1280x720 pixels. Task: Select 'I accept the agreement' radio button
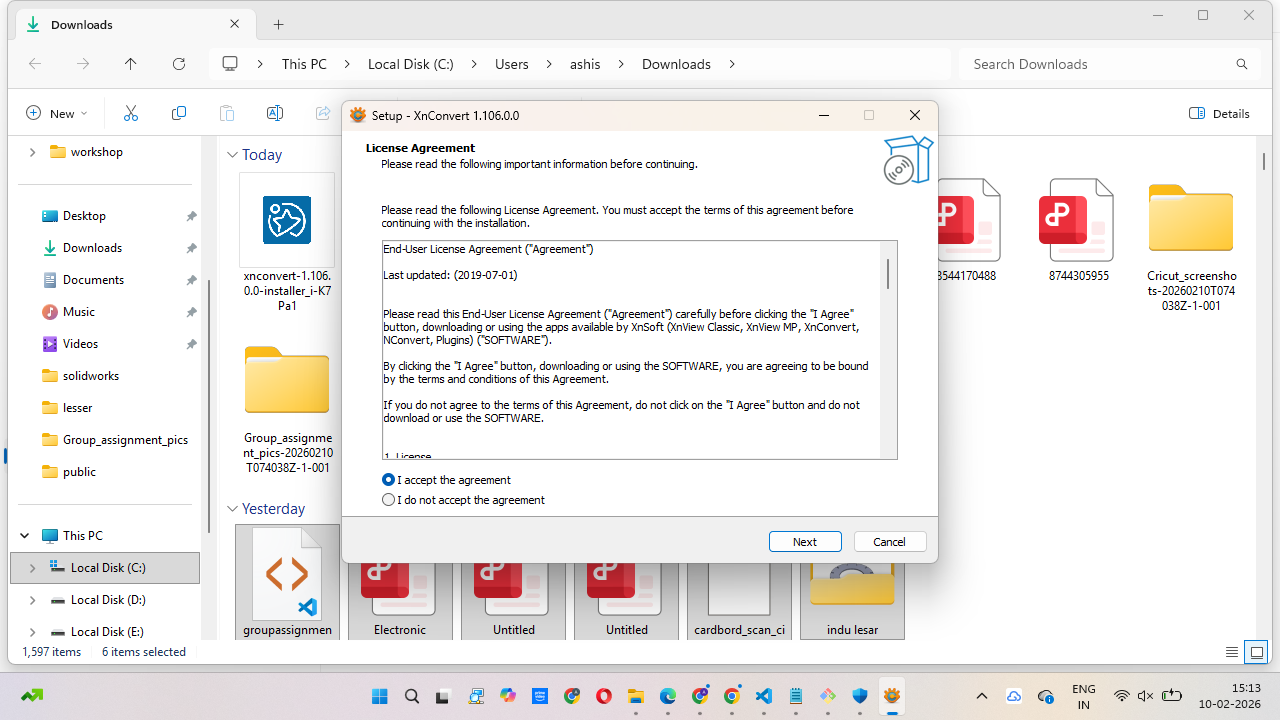tap(389, 480)
